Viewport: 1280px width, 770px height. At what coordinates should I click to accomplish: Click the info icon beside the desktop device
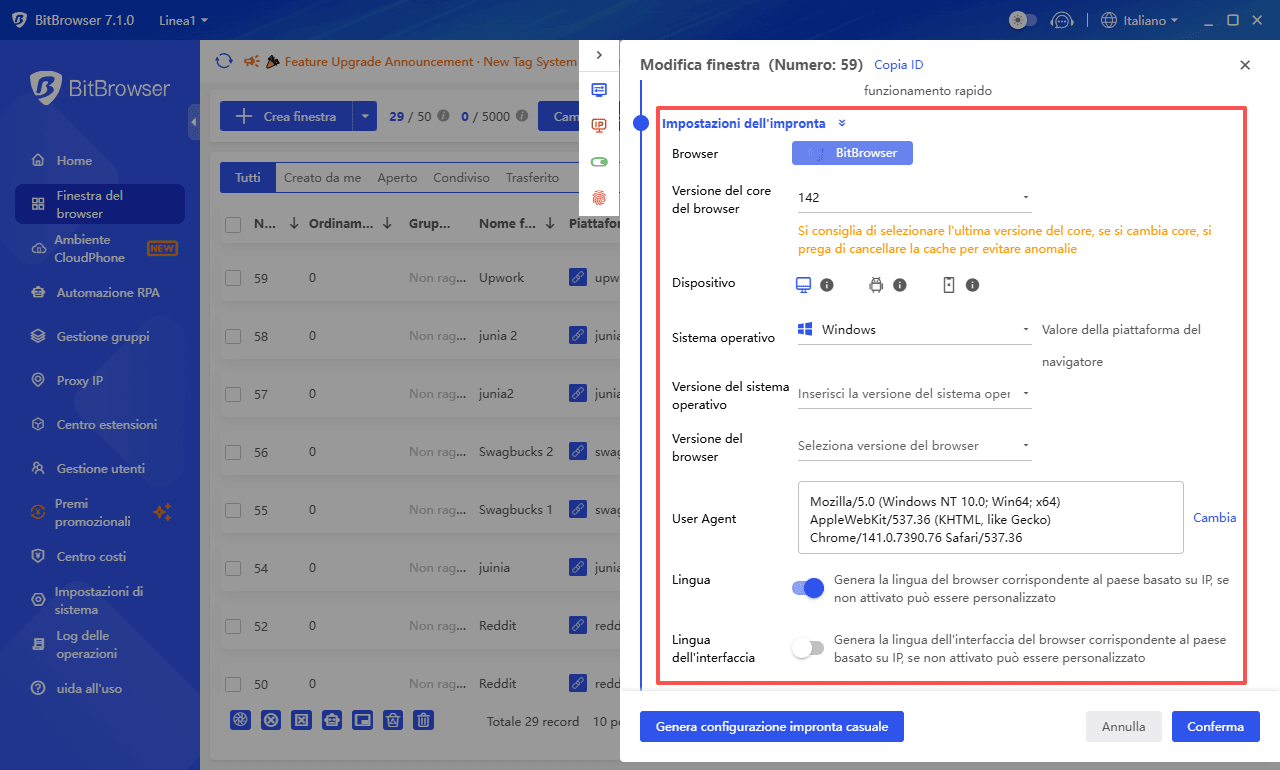(827, 285)
